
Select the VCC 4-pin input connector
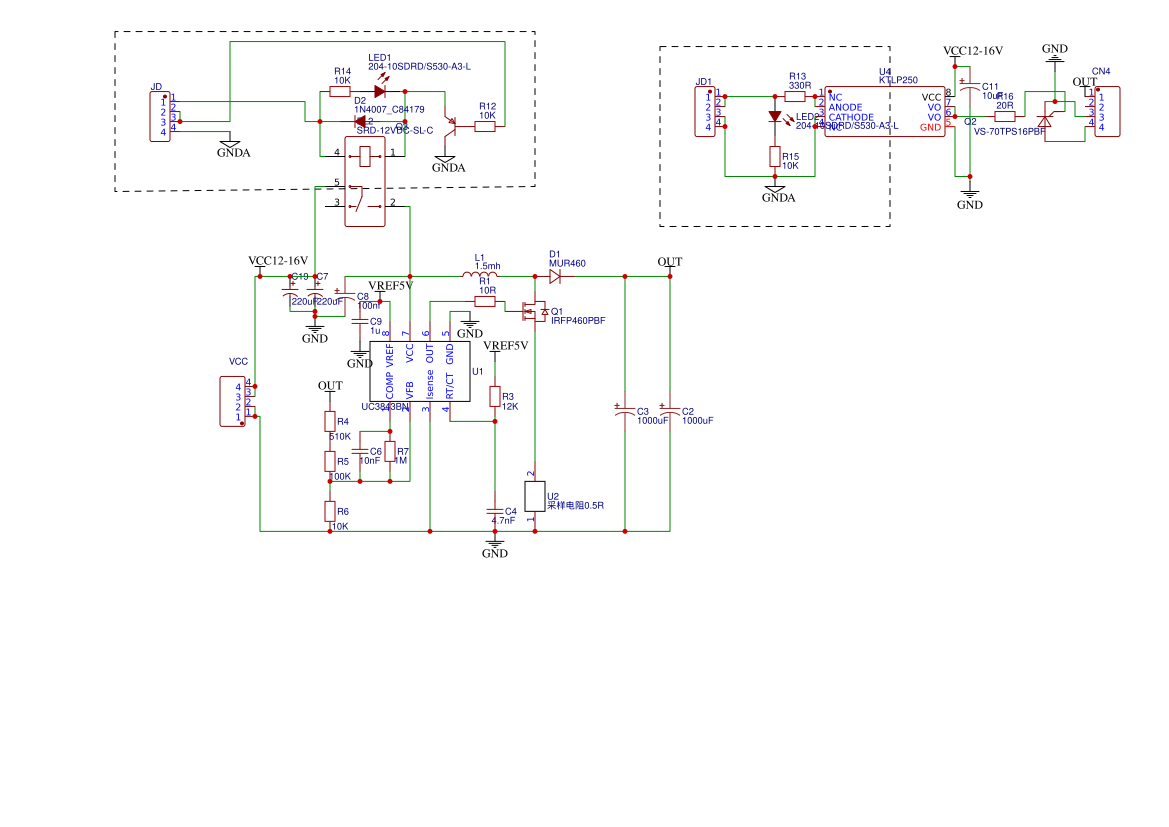(x=232, y=401)
